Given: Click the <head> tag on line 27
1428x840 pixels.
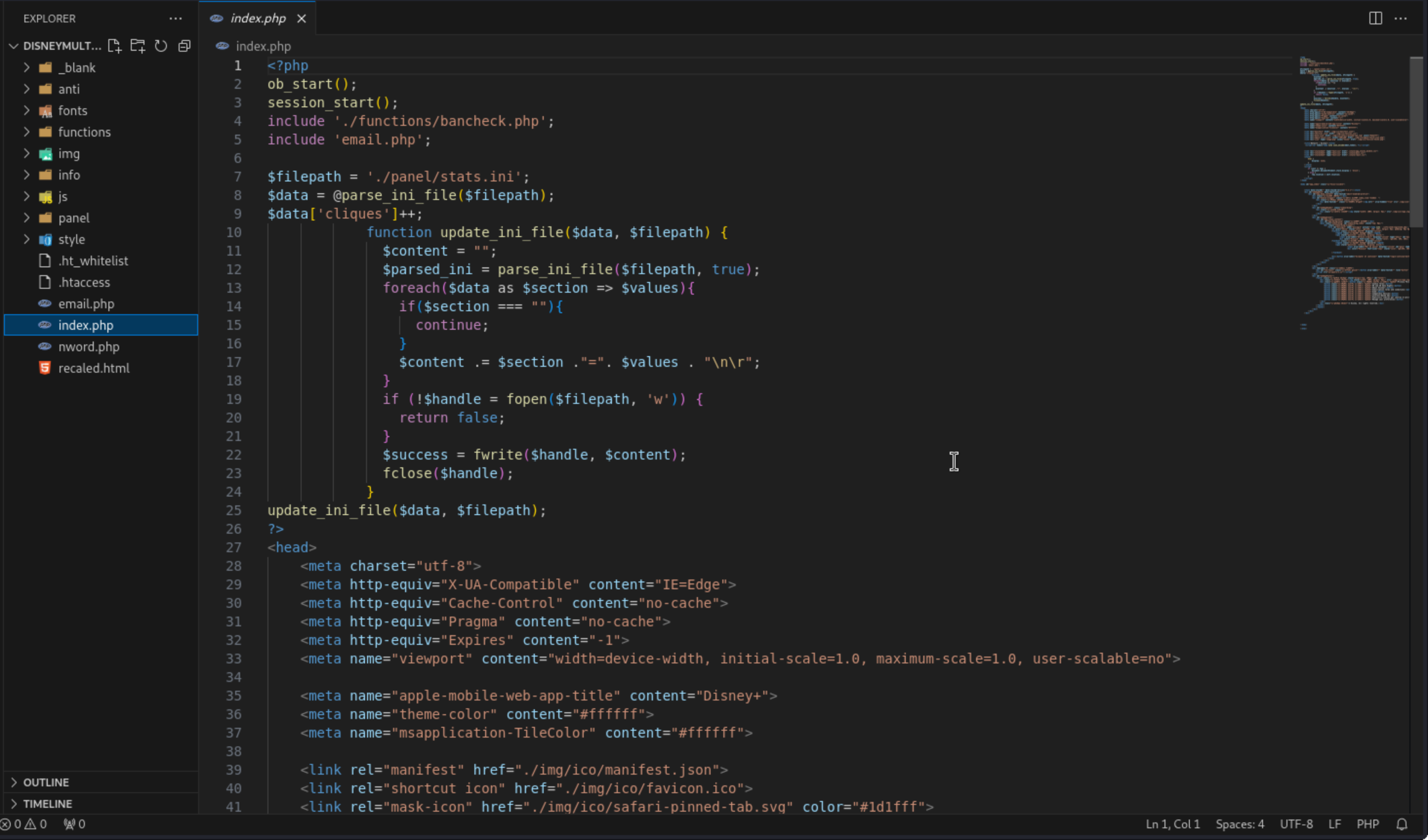Looking at the screenshot, I should tap(292, 548).
